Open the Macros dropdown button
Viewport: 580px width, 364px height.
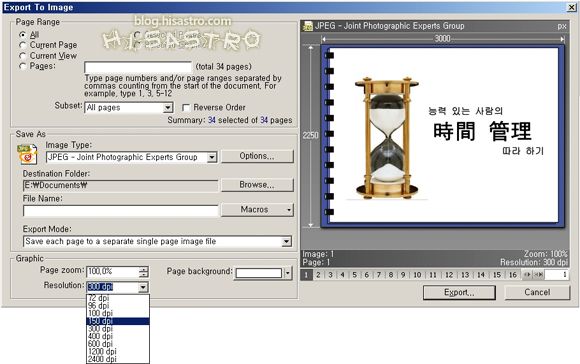pos(257,210)
